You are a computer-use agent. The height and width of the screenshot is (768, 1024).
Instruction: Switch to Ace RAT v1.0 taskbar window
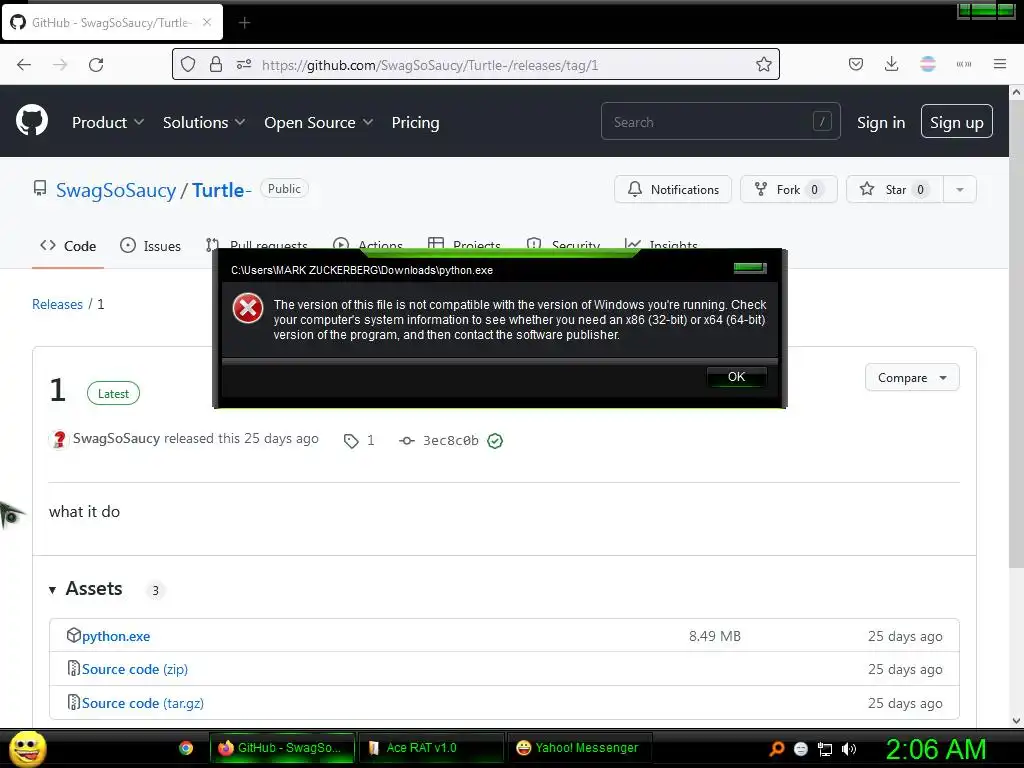[431, 748]
